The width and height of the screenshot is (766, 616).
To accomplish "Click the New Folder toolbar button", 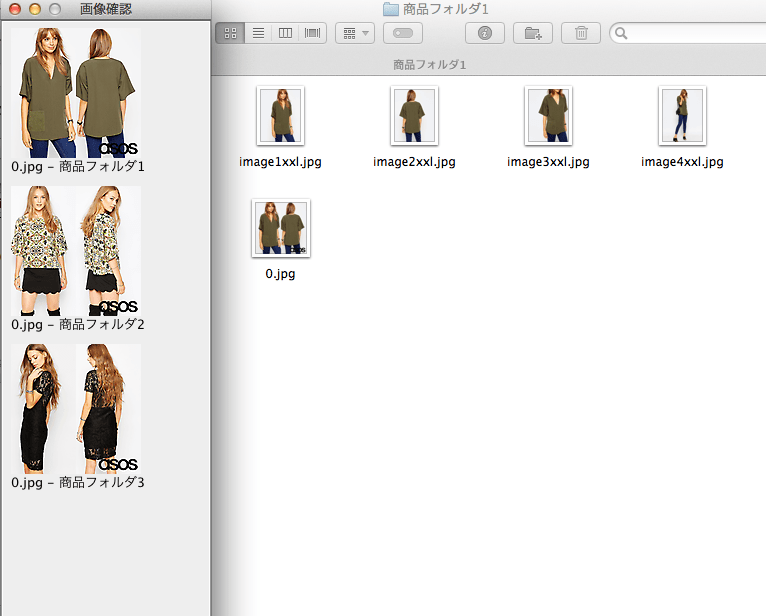I will pos(533,33).
